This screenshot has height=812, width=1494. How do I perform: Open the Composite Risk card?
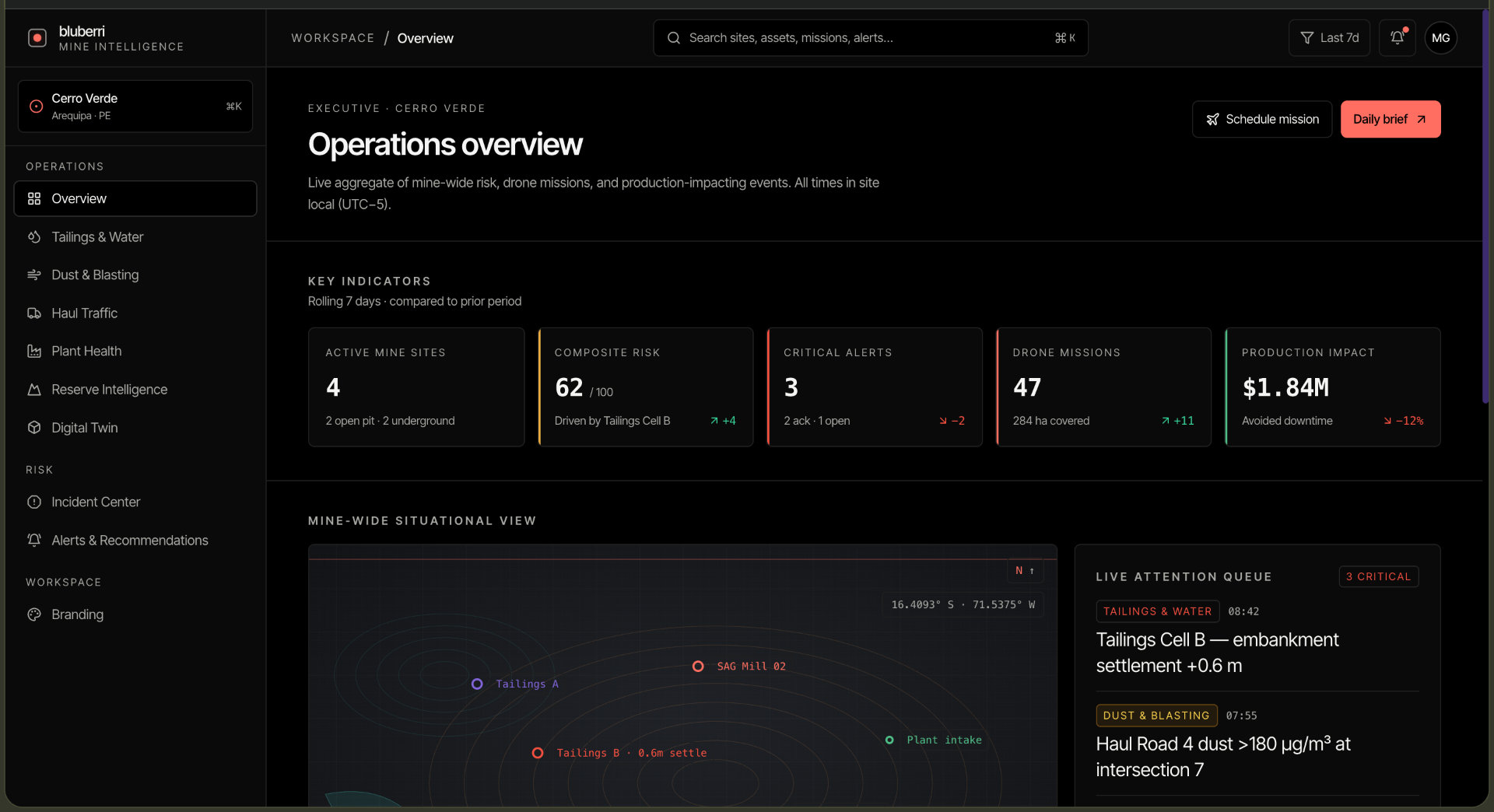tap(645, 387)
